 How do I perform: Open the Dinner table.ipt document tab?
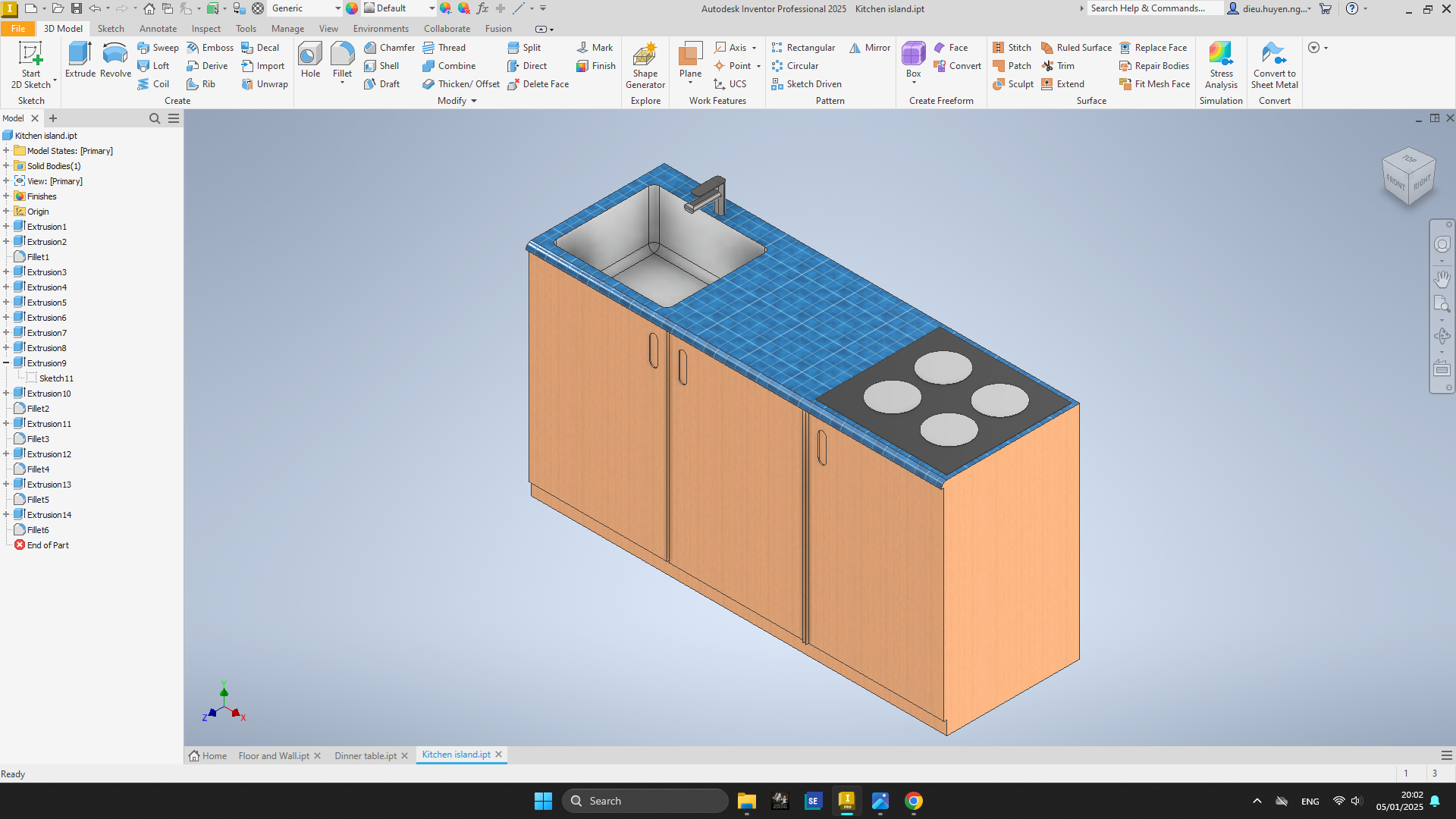pyautogui.click(x=366, y=756)
